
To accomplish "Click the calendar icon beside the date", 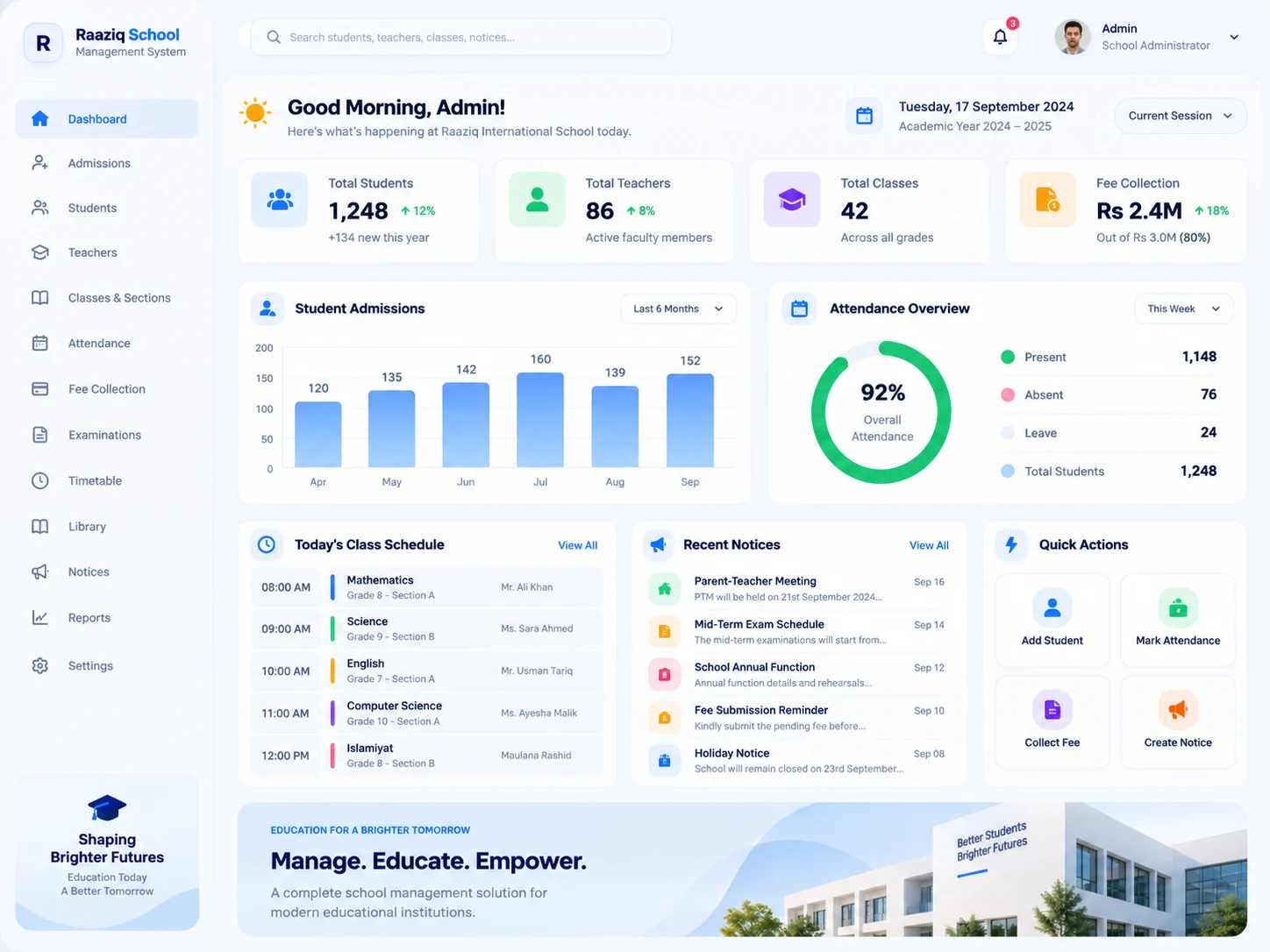I will point(864,116).
